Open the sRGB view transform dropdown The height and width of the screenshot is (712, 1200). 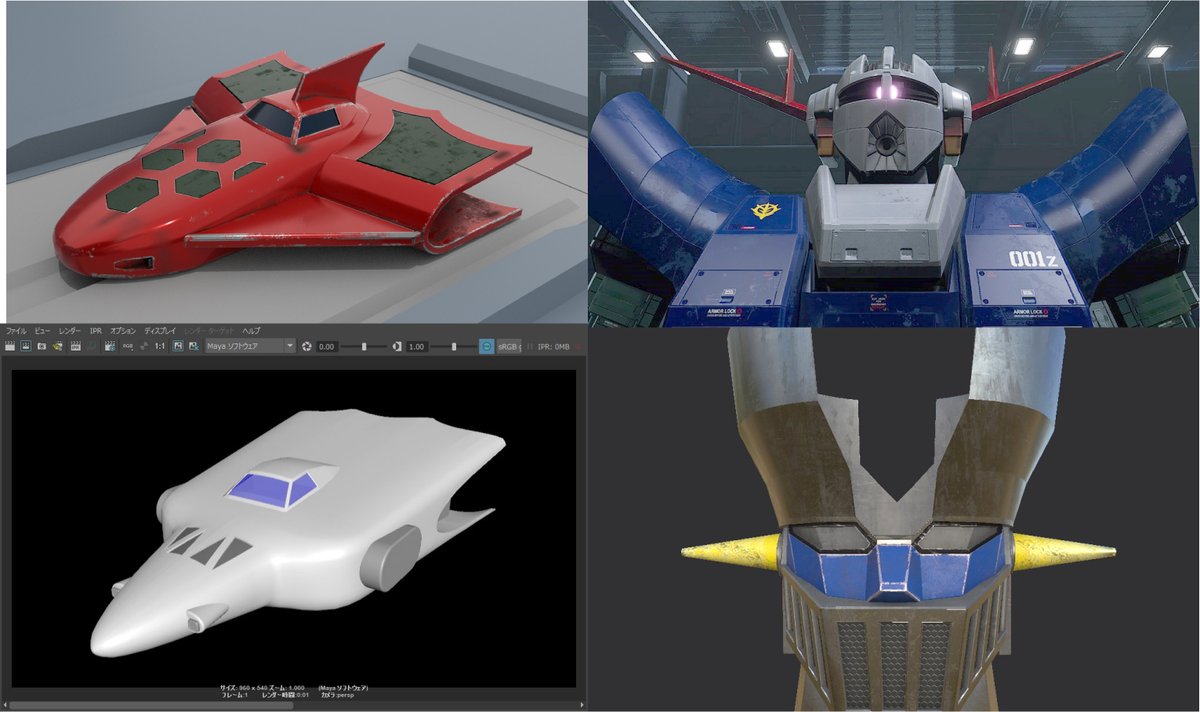[x=509, y=346]
